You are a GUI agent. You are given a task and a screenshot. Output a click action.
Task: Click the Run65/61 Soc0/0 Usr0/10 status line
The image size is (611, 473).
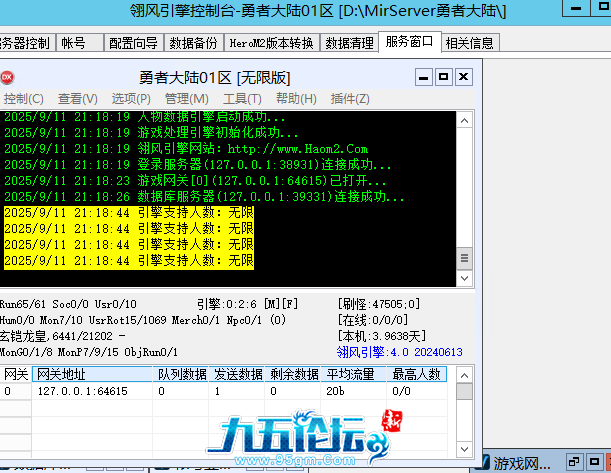(68, 304)
